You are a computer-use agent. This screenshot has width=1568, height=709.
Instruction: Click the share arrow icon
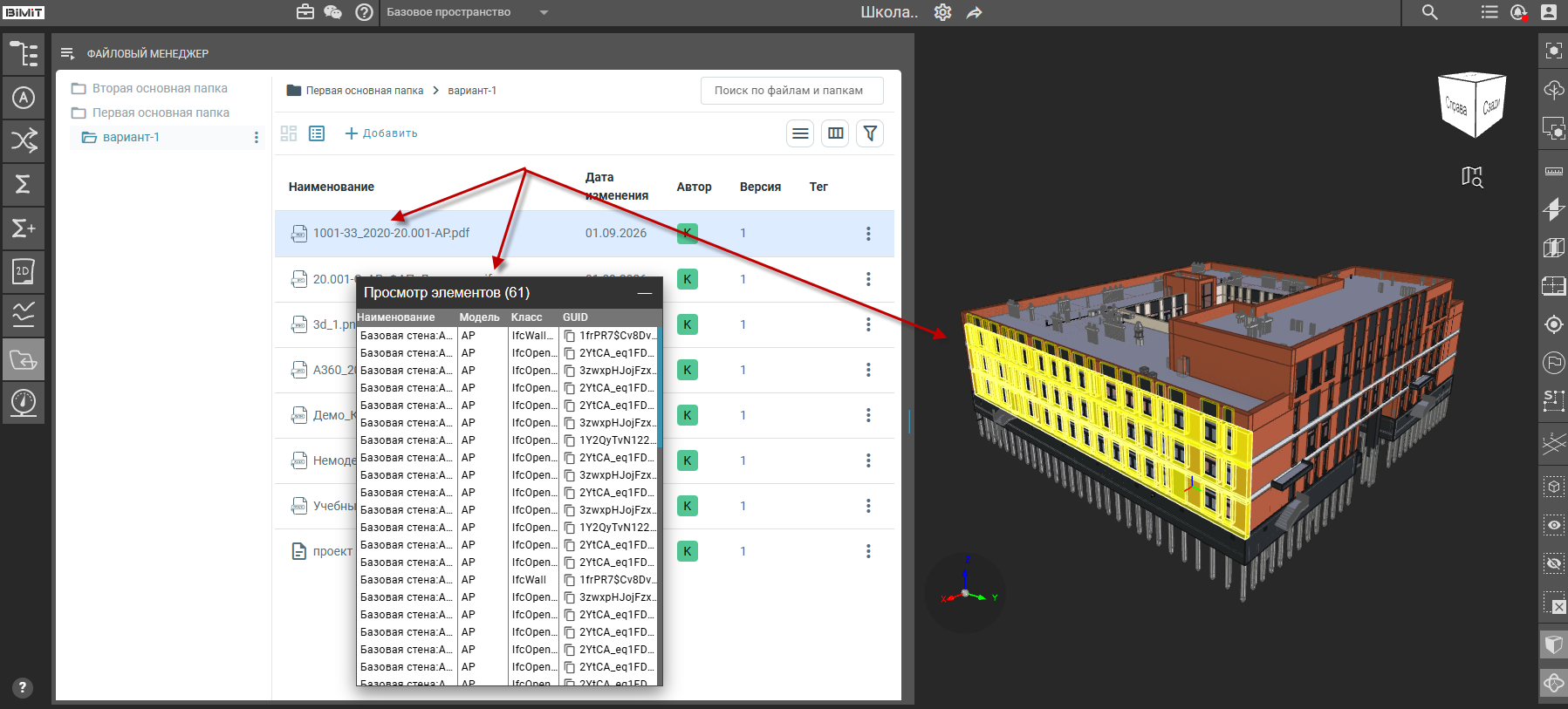coord(974,12)
